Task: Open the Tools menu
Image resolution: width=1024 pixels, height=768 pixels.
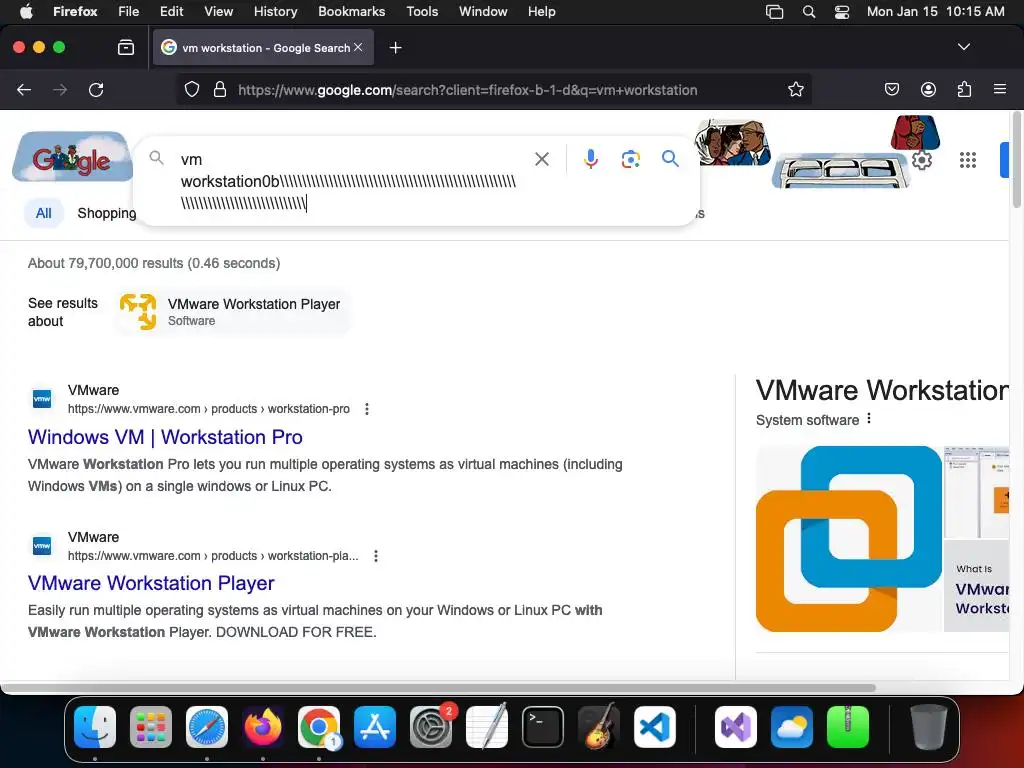Action: point(422,12)
